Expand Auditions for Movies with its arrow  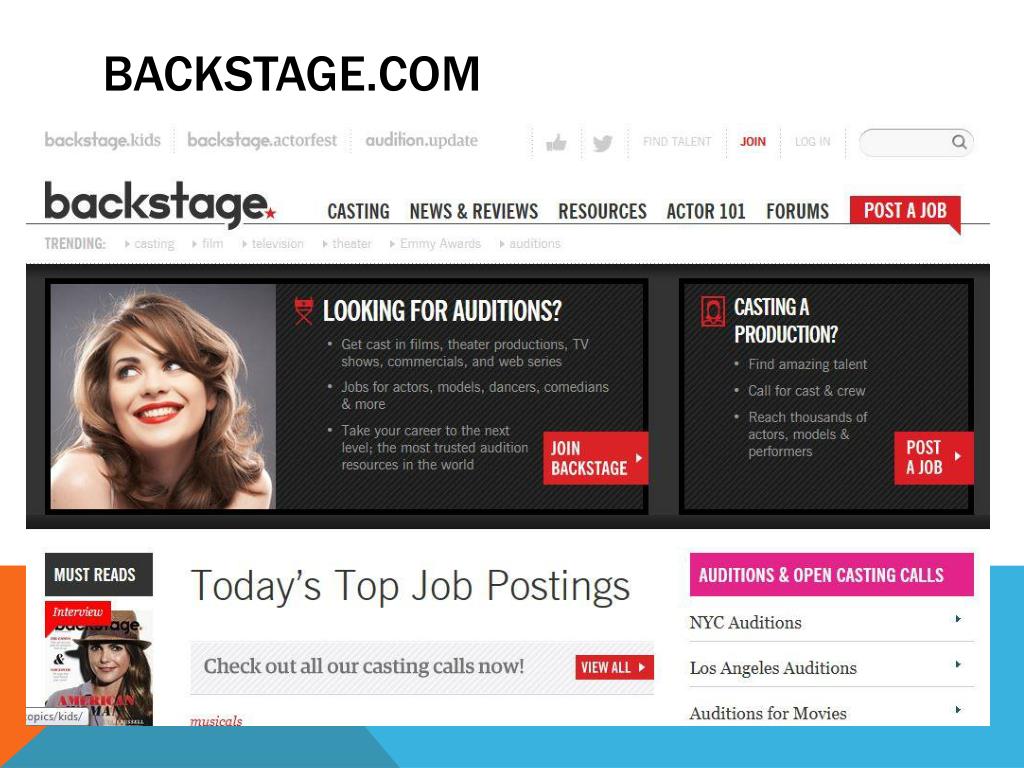(x=958, y=709)
